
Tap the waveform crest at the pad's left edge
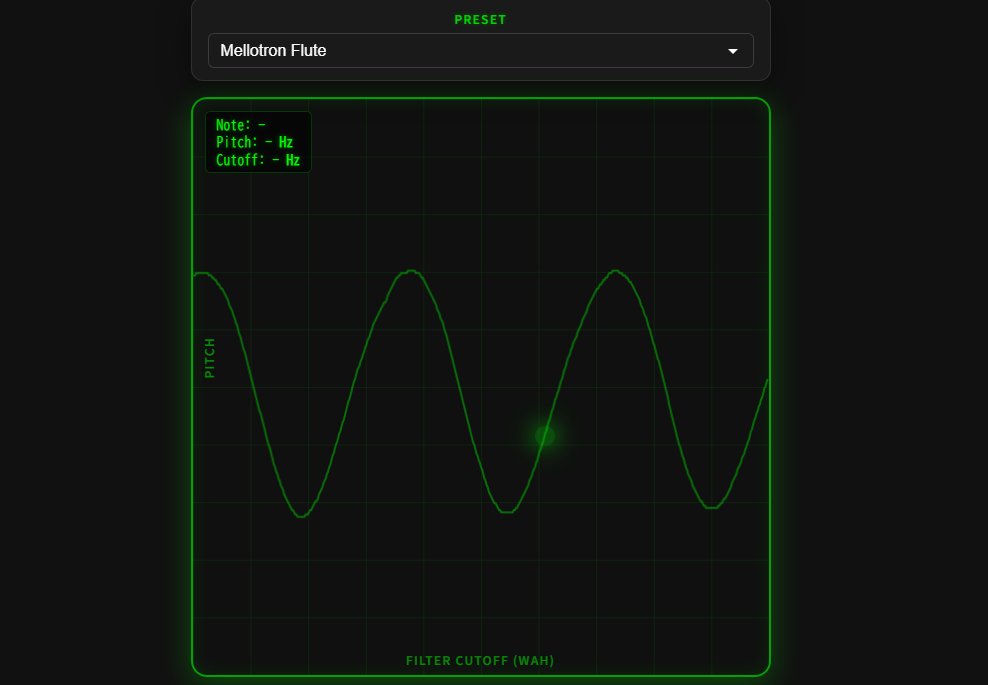[200, 273]
